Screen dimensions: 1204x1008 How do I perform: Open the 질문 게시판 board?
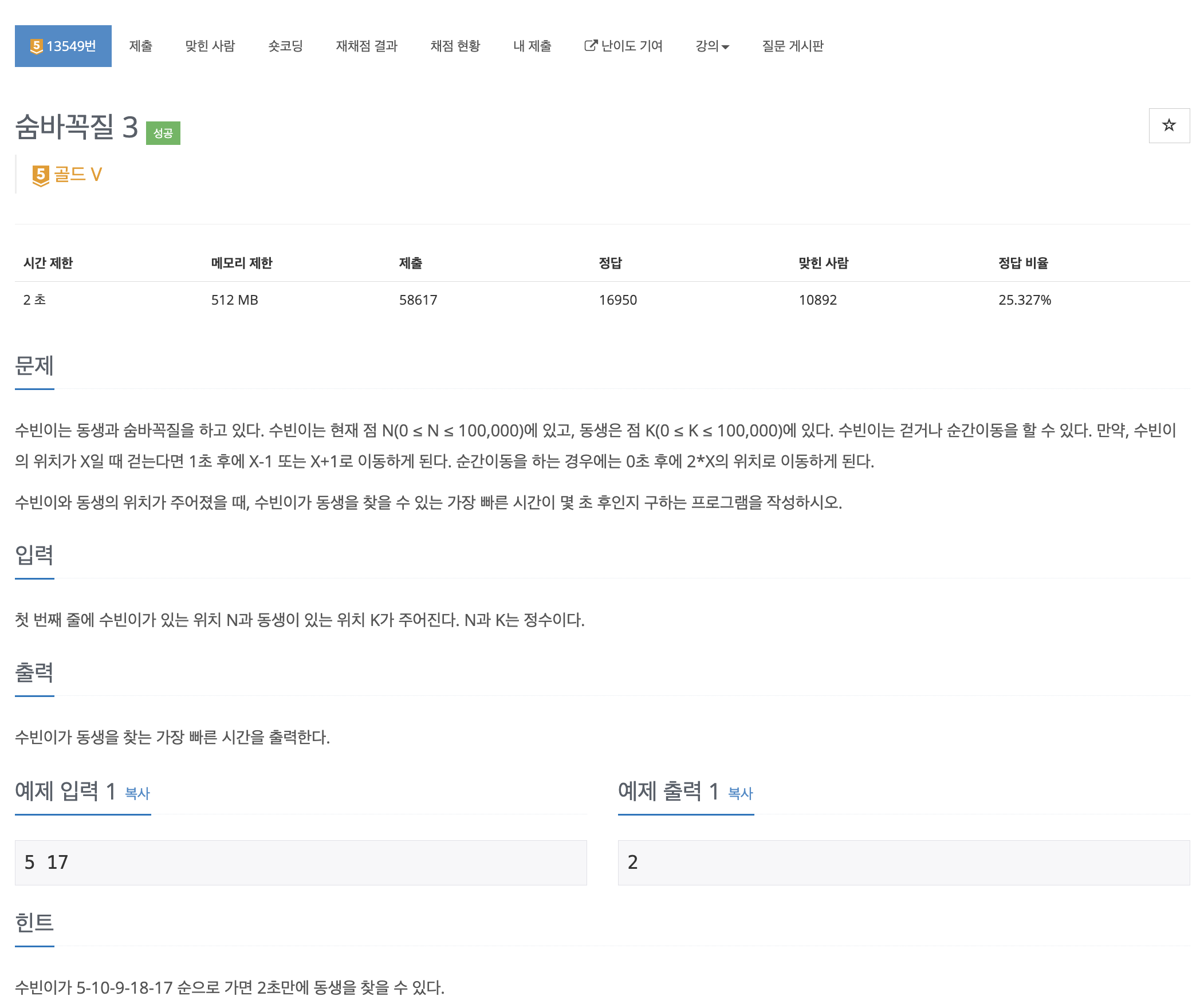pyautogui.click(x=793, y=46)
